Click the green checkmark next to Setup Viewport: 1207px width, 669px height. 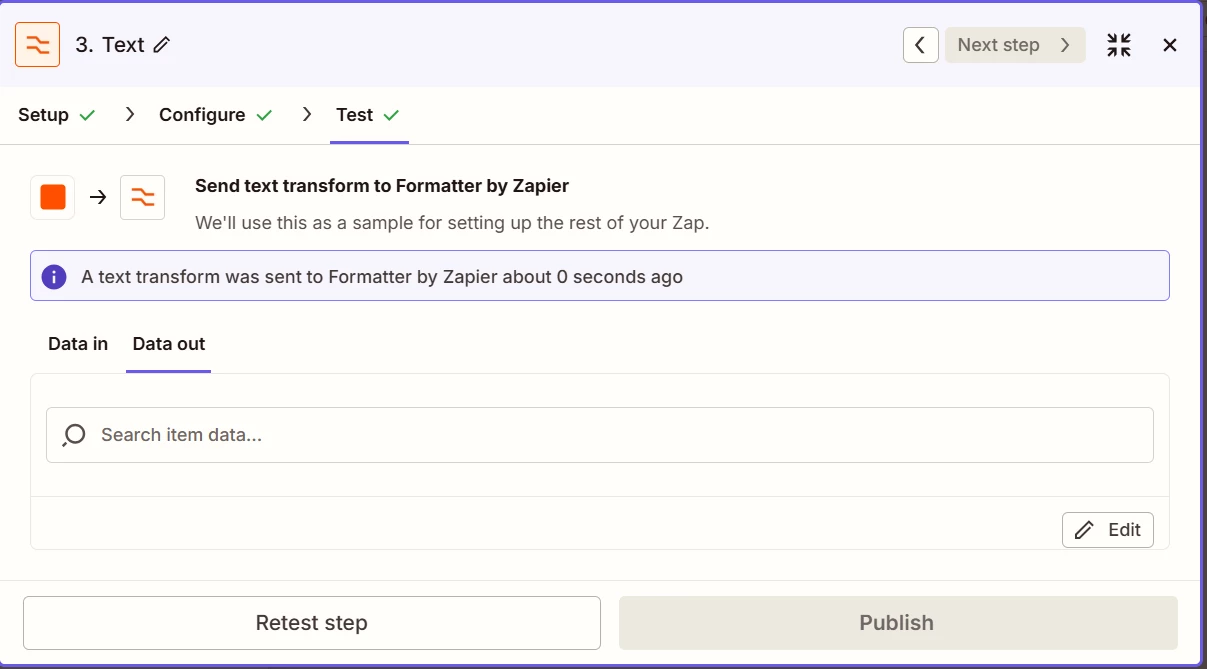[87, 115]
